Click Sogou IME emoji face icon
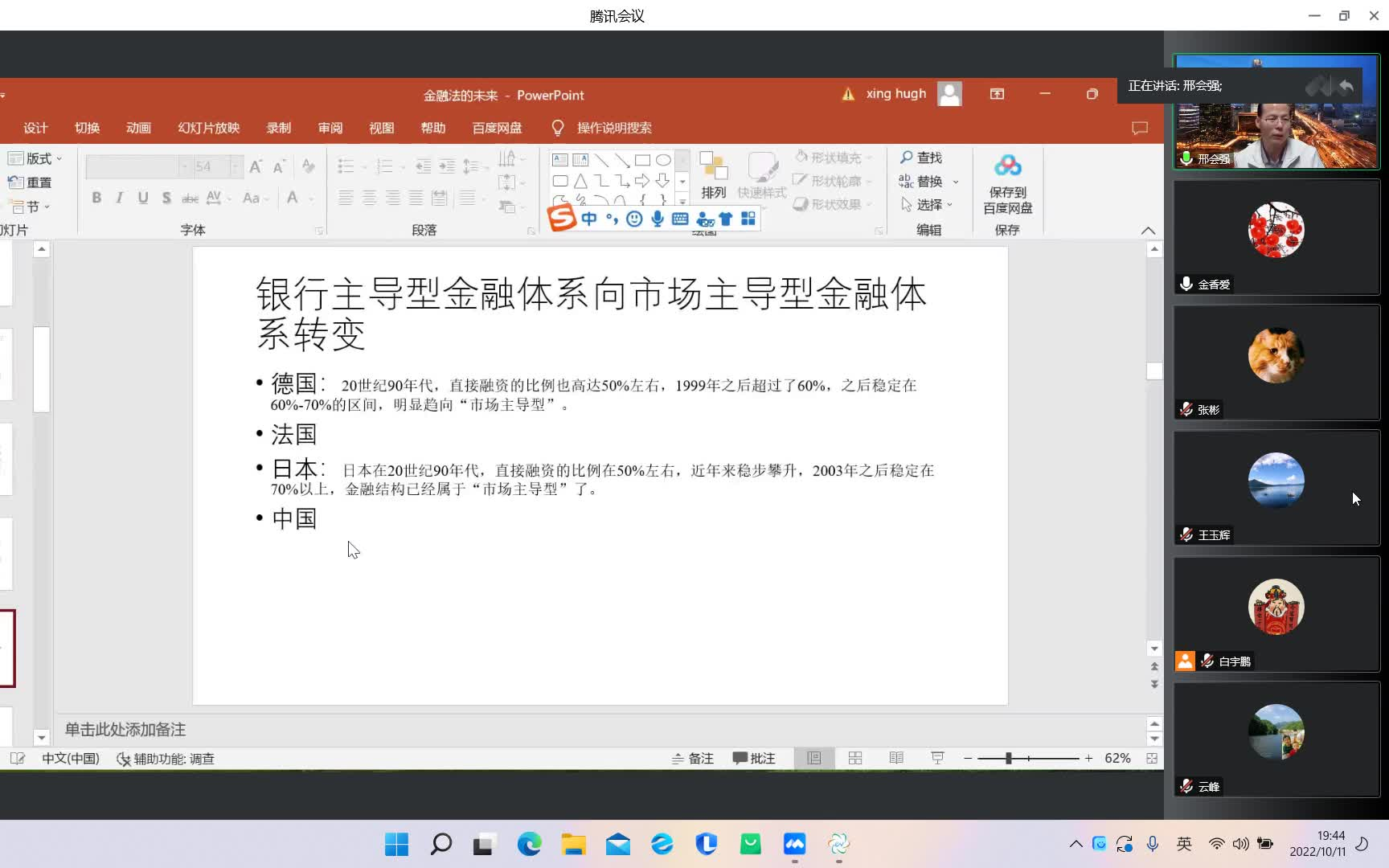The image size is (1389, 868). pyautogui.click(x=634, y=219)
